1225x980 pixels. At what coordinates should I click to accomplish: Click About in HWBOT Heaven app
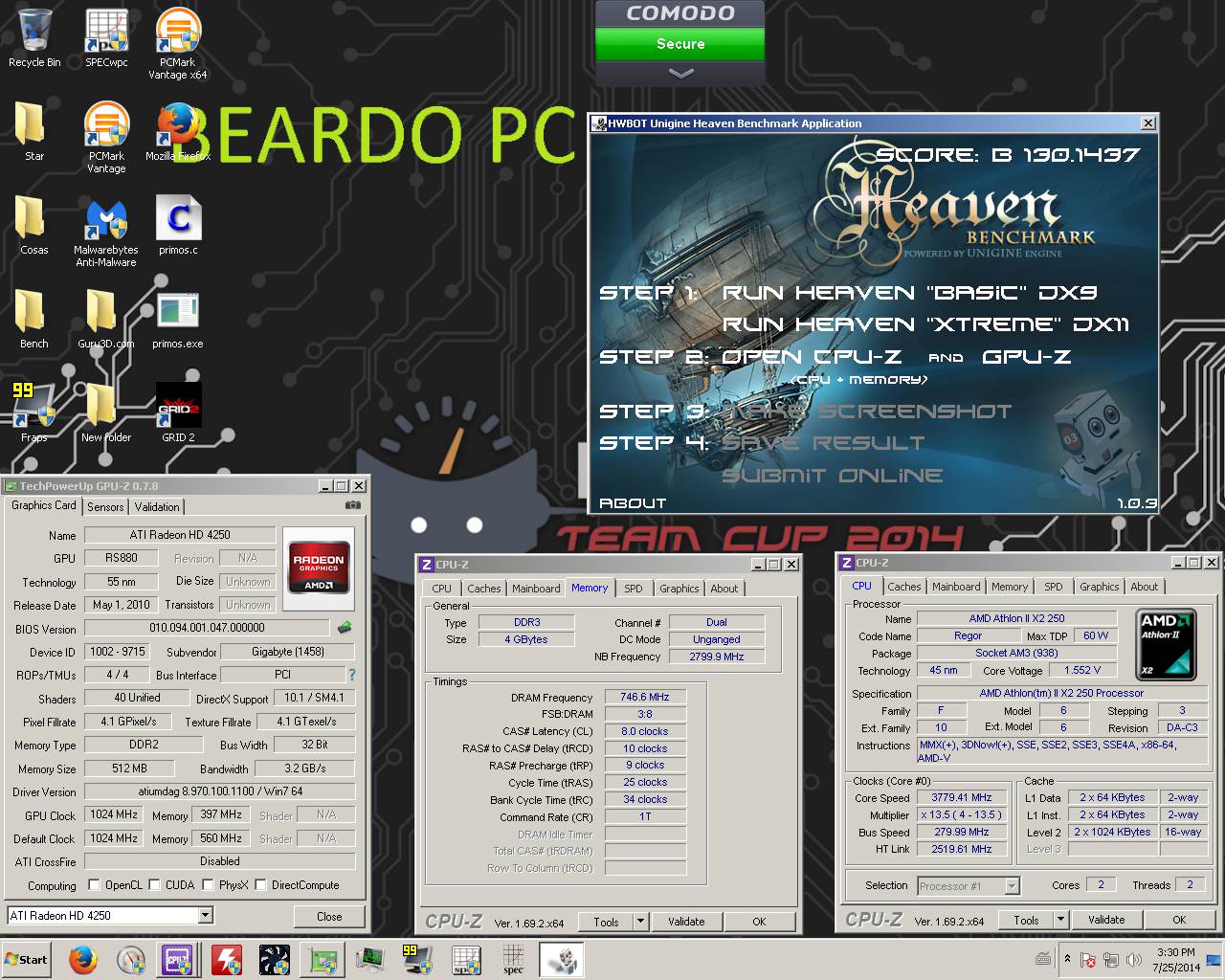632,503
